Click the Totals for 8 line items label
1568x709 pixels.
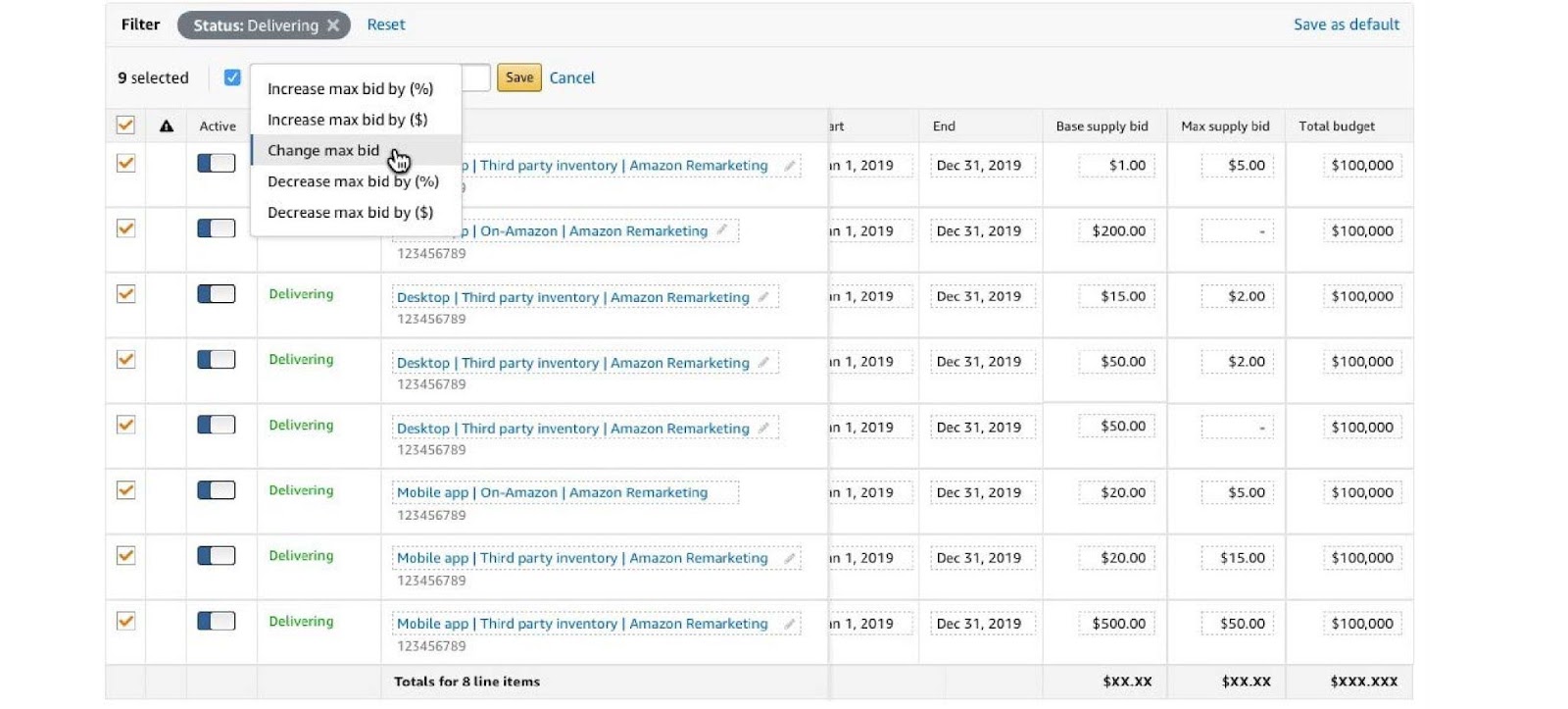(466, 682)
